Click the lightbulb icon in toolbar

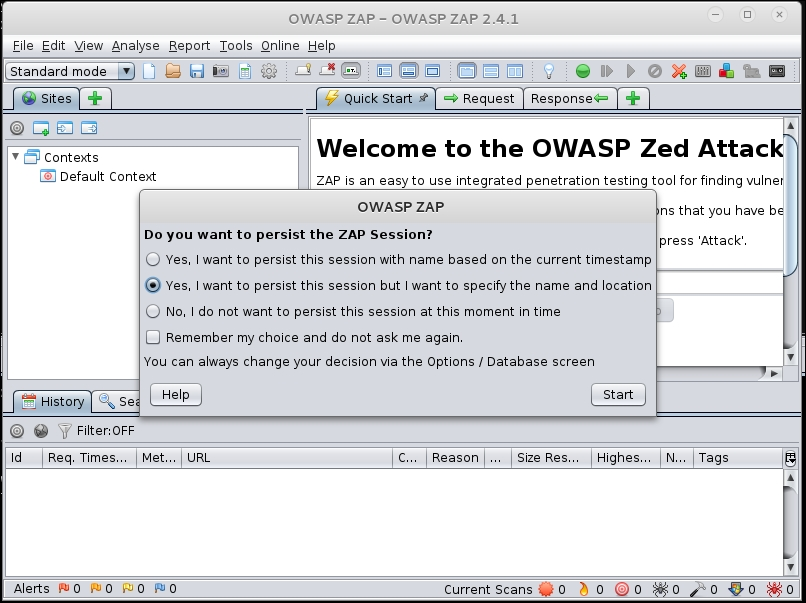click(x=549, y=71)
